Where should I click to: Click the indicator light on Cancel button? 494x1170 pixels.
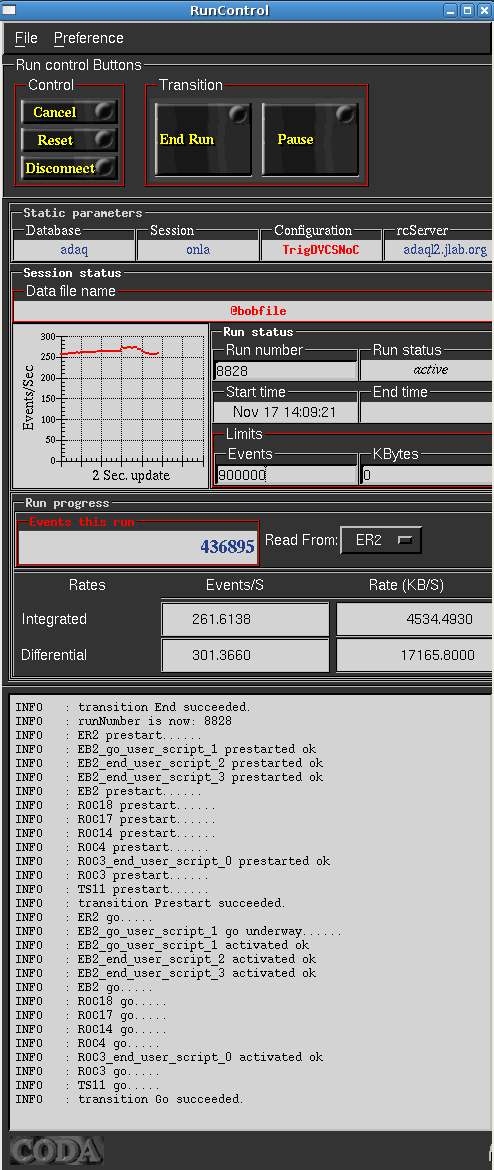(106, 112)
